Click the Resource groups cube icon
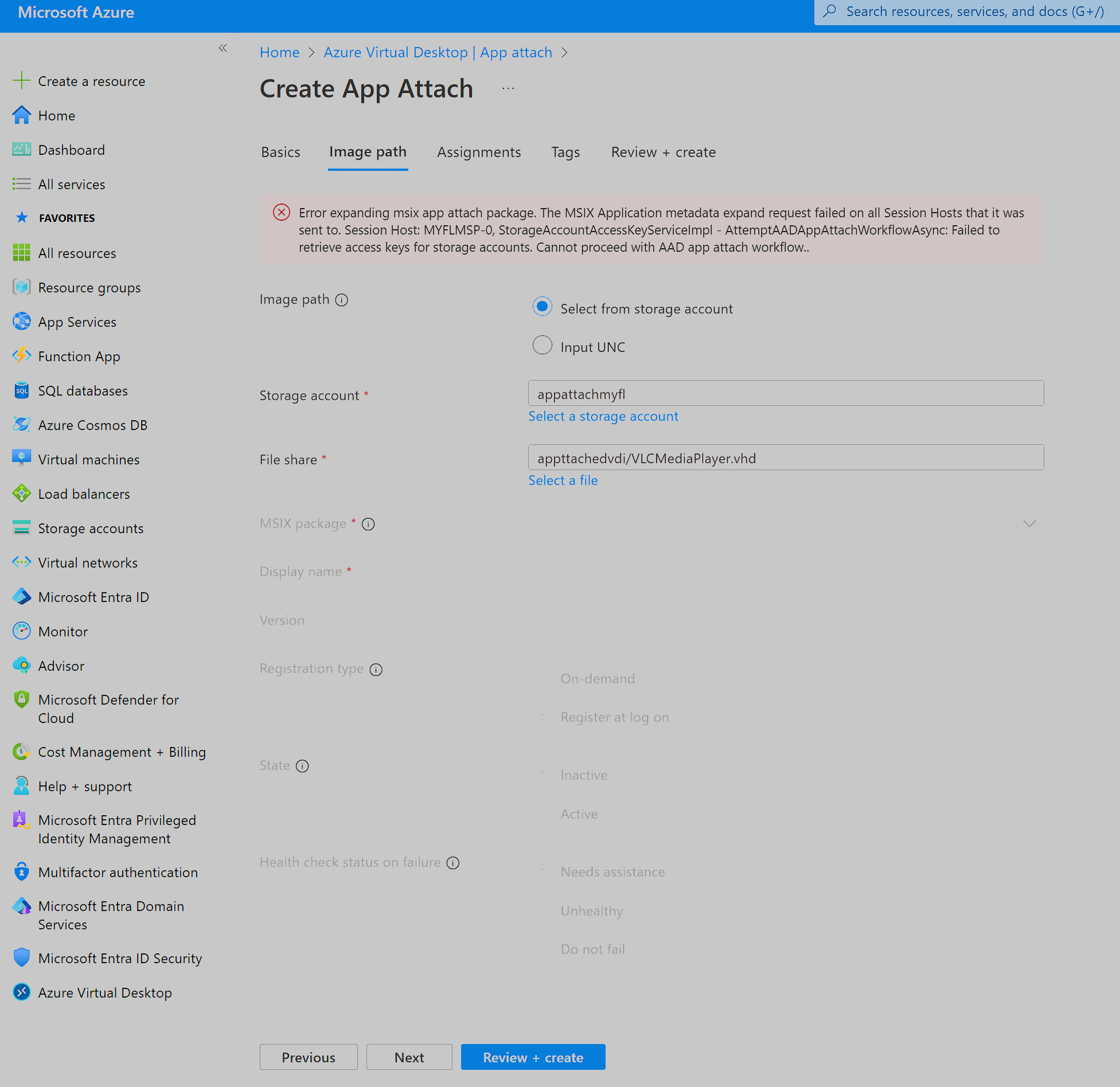Image resolution: width=1120 pixels, height=1087 pixels. [21, 287]
